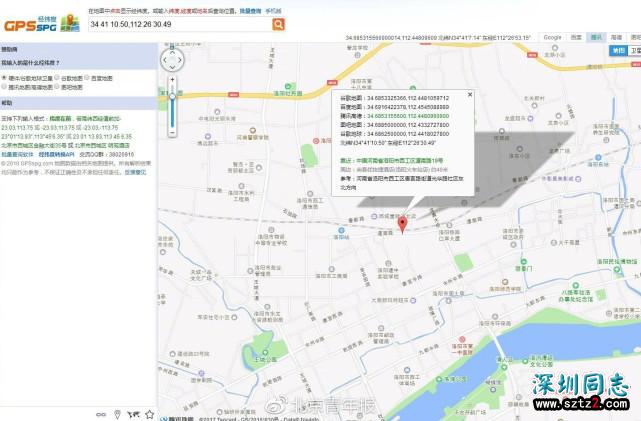Click the world map icon at bottom
The height and width of the screenshot is (421, 641).
pyautogui.click(x=133, y=414)
